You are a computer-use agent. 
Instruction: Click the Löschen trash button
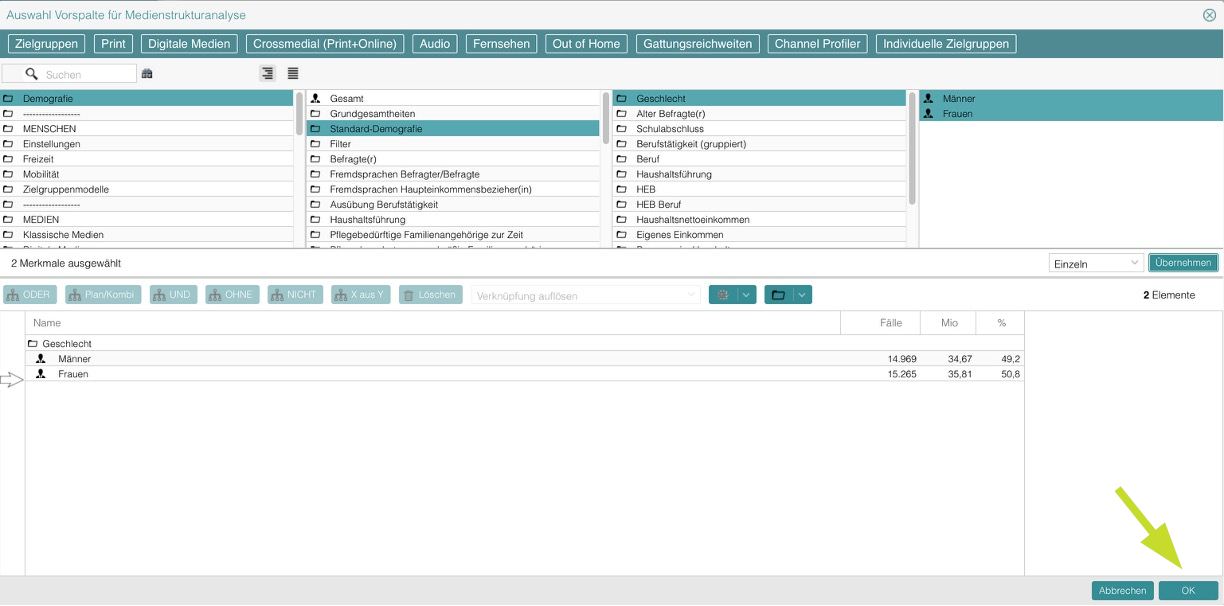pos(431,295)
